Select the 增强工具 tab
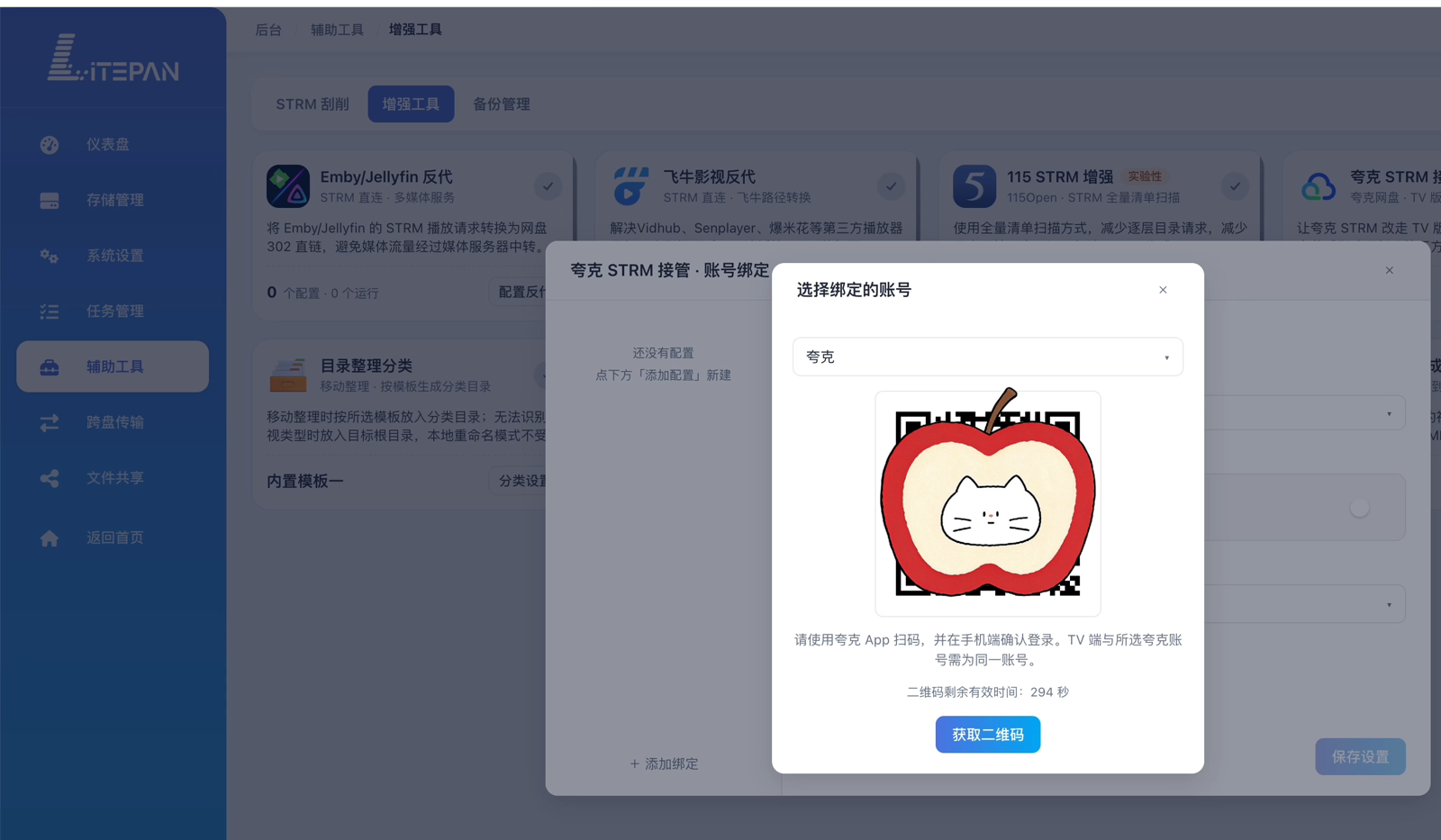 (x=411, y=104)
